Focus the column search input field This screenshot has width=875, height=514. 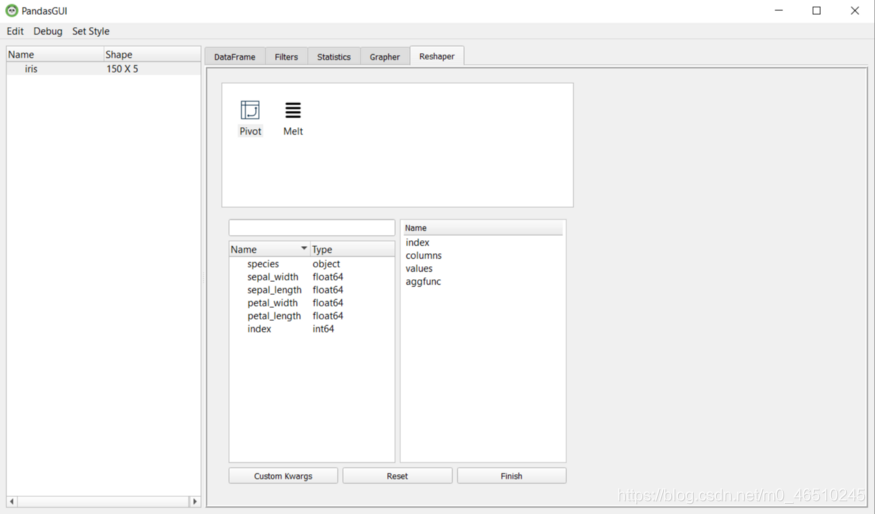pyautogui.click(x=311, y=227)
